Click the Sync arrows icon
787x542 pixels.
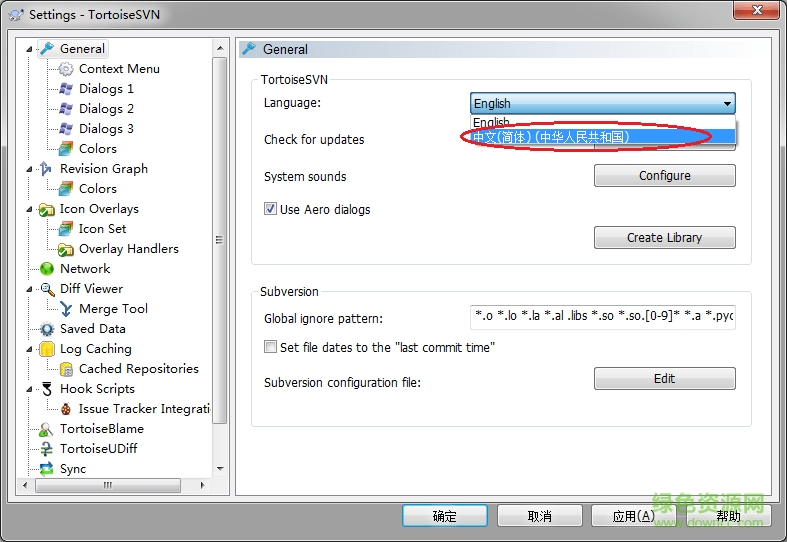pos(46,469)
